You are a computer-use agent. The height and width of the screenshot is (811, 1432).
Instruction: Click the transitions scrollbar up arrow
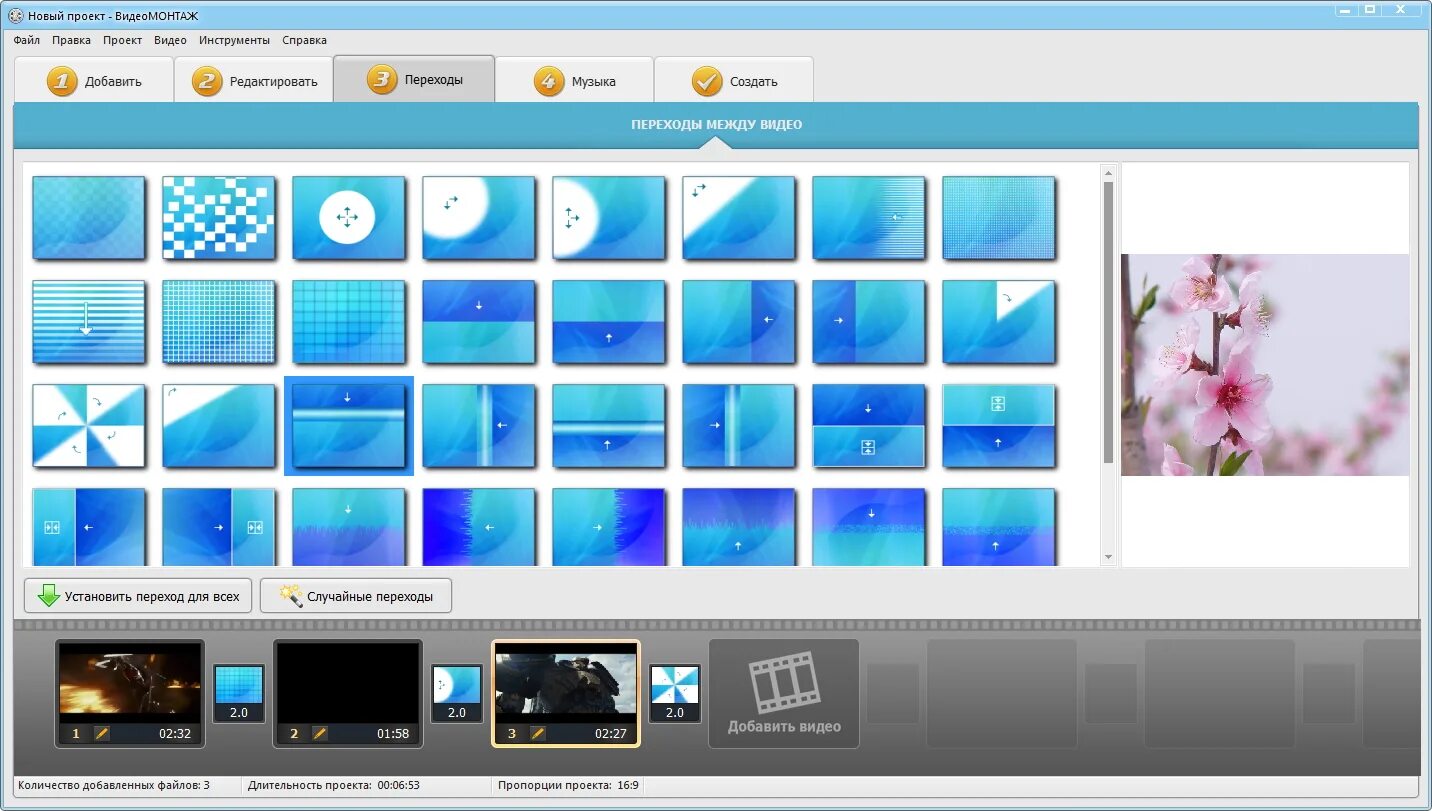[1108, 173]
